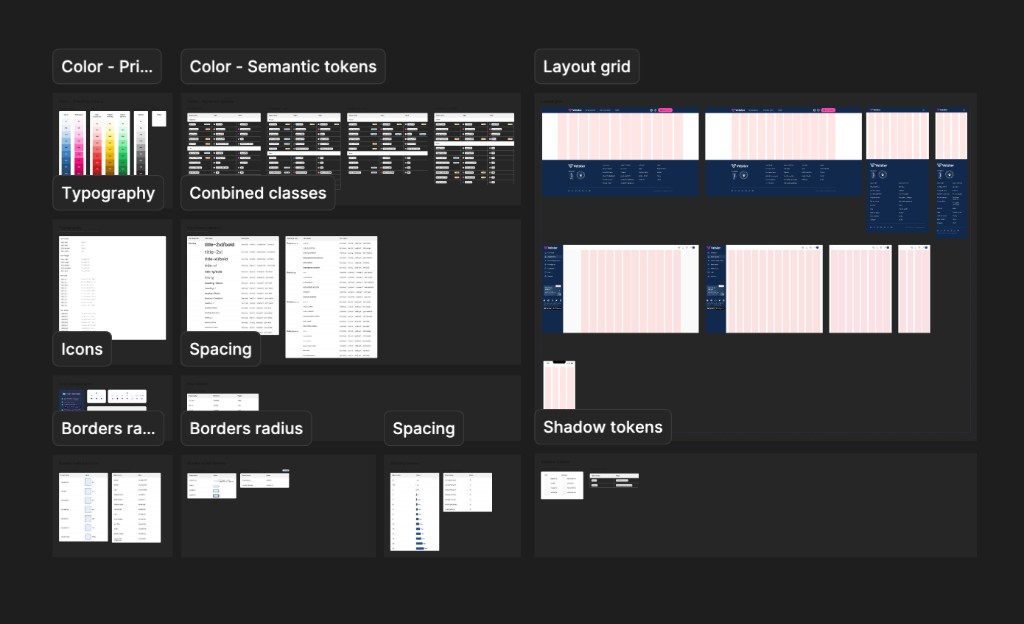Select widest sidebar layout grid frame

point(620,289)
